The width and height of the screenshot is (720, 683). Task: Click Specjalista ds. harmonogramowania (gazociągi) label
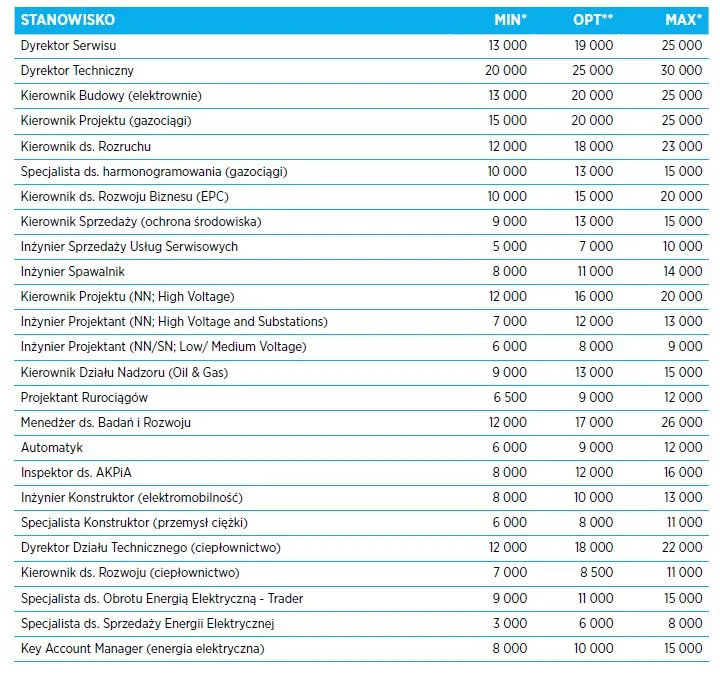154,172
